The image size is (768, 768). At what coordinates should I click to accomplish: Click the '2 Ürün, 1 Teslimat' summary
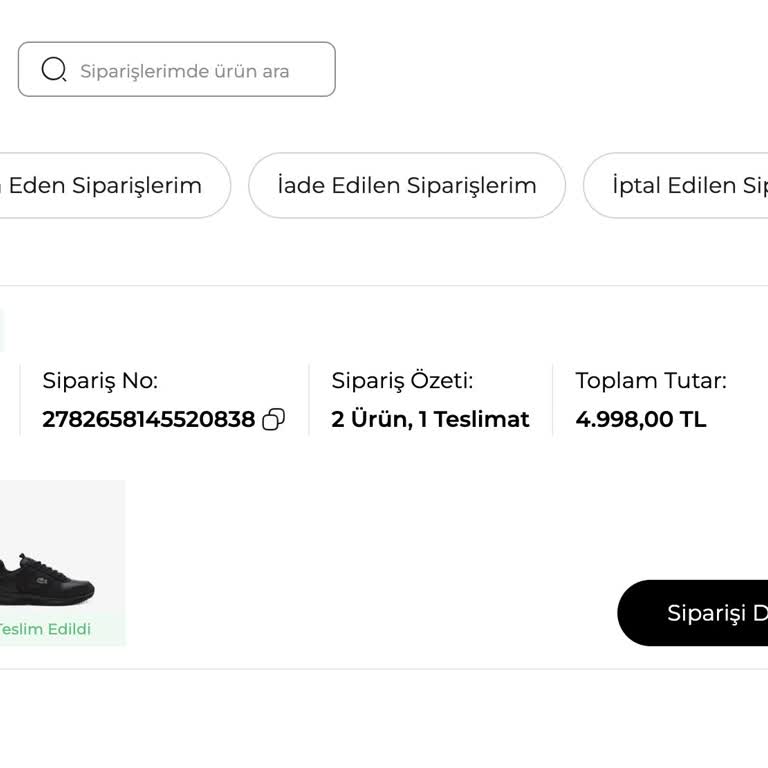pyautogui.click(x=430, y=420)
